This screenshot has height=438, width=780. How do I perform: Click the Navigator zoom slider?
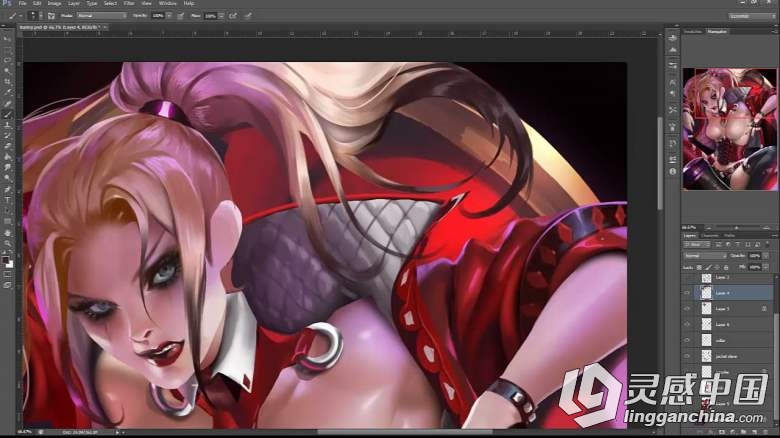pyautogui.click(x=736, y=227)
